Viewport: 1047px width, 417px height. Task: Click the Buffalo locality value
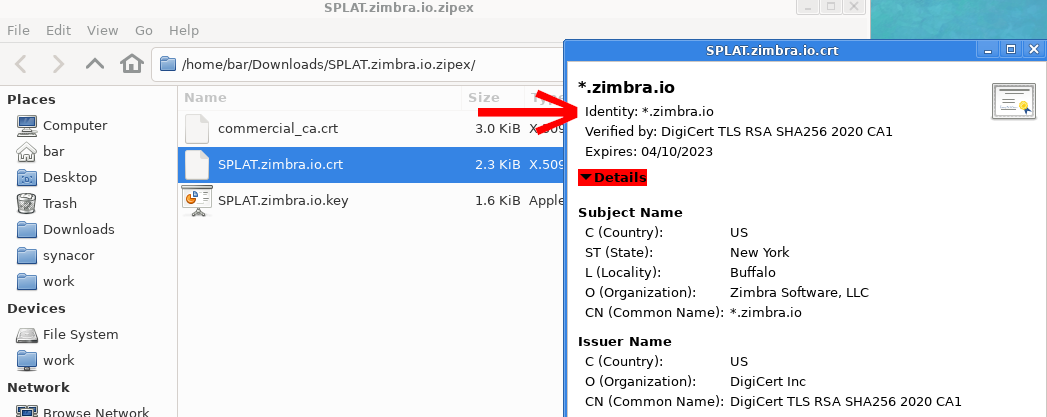coord(753,273)
